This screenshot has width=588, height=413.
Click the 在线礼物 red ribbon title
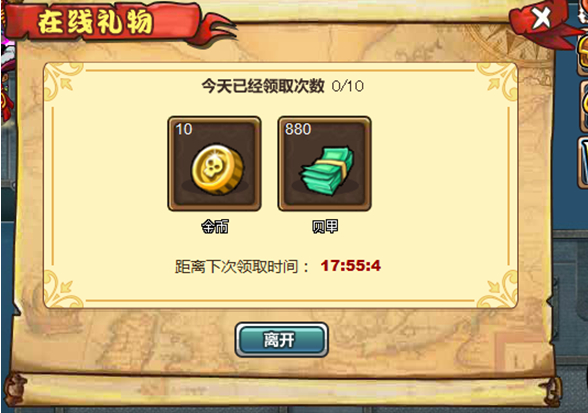pos(96,21)
